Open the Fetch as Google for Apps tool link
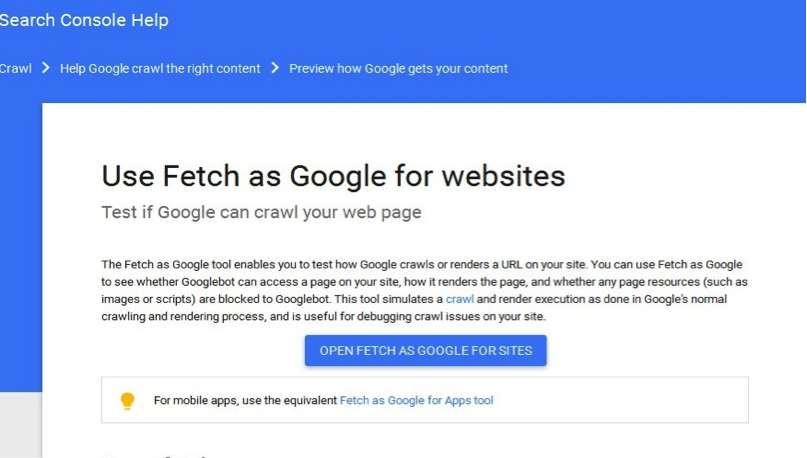The width and height of the screenshot is (807, 458). [416, 400]
